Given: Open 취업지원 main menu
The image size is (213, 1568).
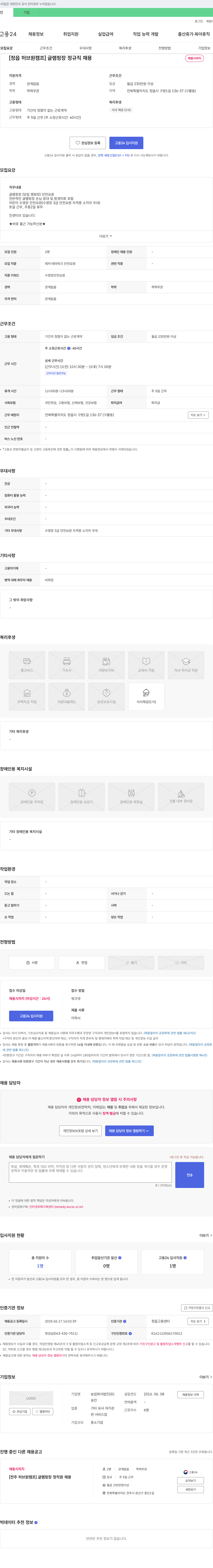Looking at the screenshot, I should [x=71, y=34].
